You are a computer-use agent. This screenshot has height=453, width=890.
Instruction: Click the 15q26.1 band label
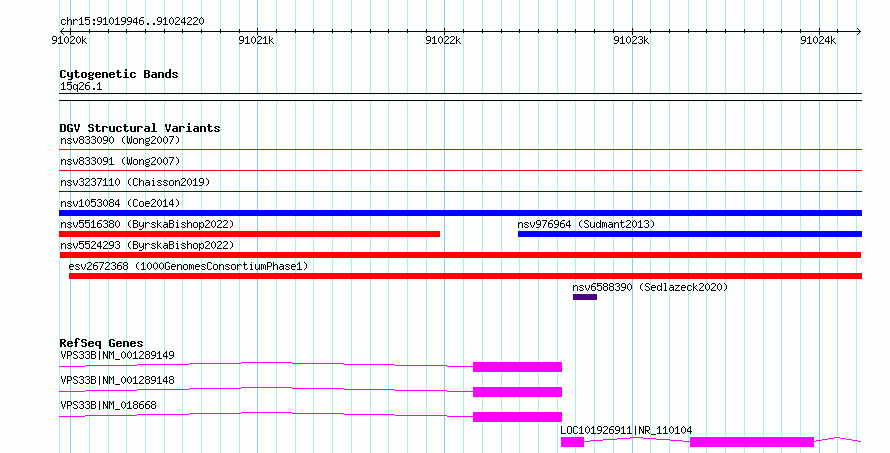[x=81, y=87]
